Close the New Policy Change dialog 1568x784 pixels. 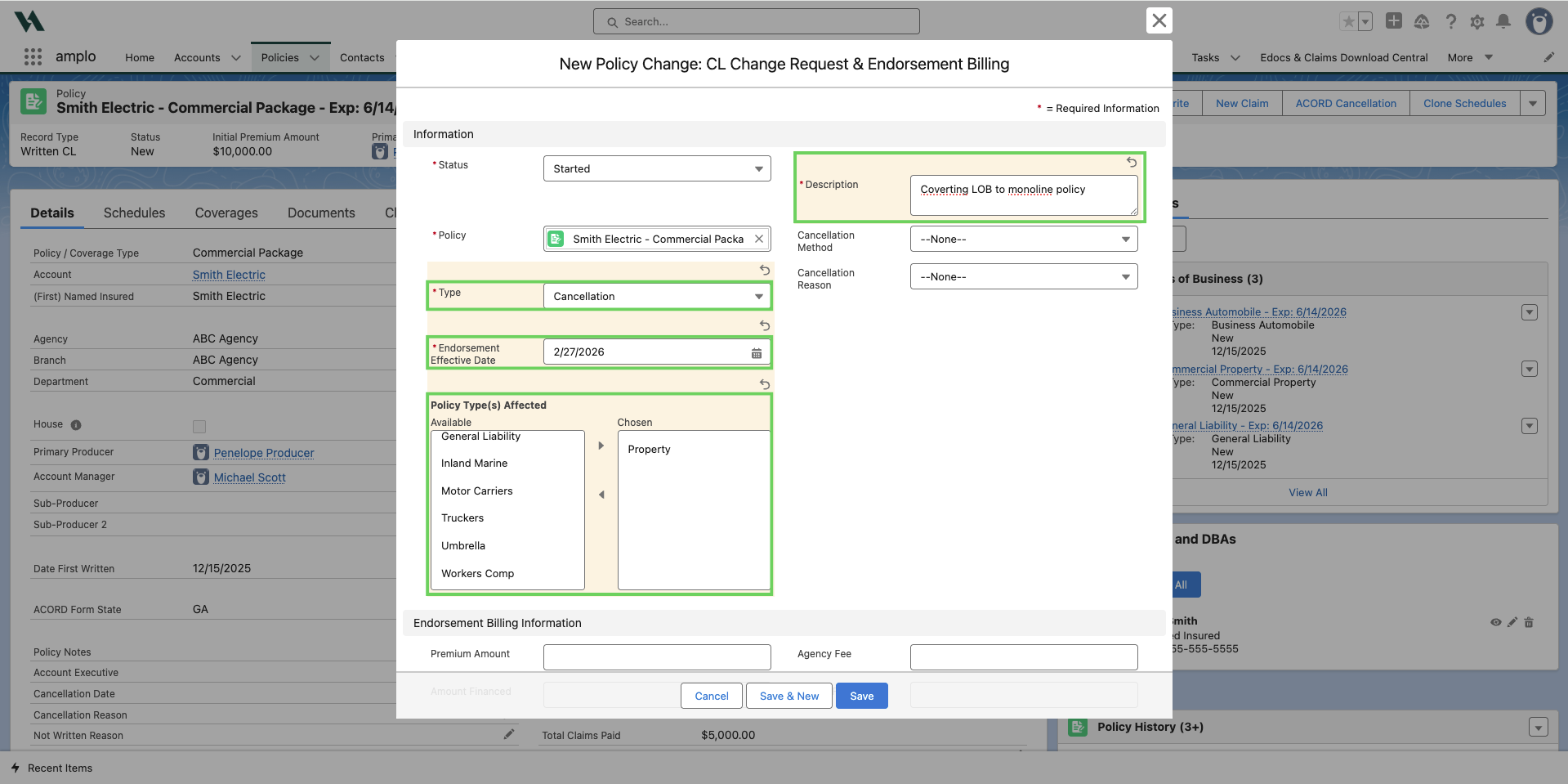(1159, 20)
